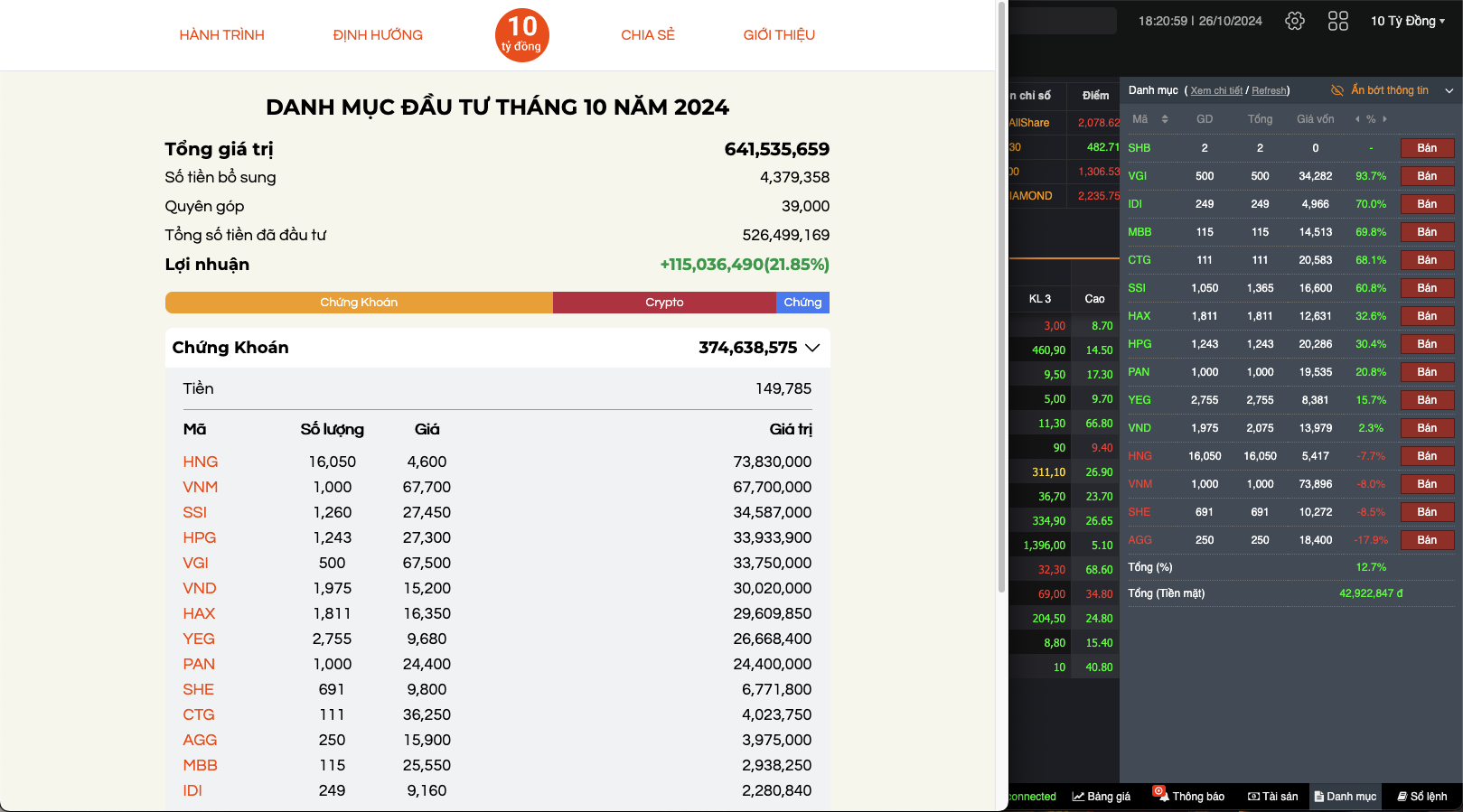Click SHB code in Danh mục panel
This screenshot has height=812, width=1463.
pos(1139,148)
